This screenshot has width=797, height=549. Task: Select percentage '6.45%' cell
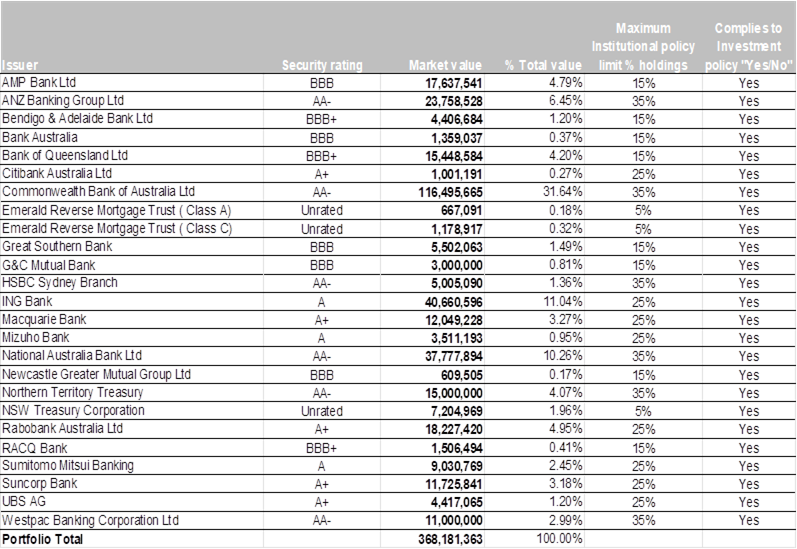(x=565, y=100)
